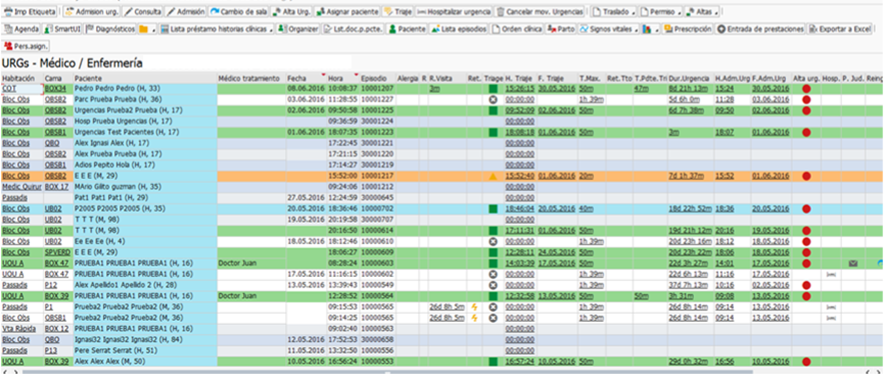Click the horizontal scrollbar below the table
The image size is (886, 380).
coord(387,373)
